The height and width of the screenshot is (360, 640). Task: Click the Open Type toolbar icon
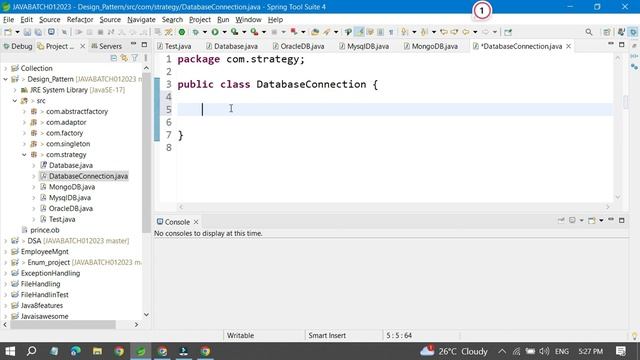(x=314, y=32)
